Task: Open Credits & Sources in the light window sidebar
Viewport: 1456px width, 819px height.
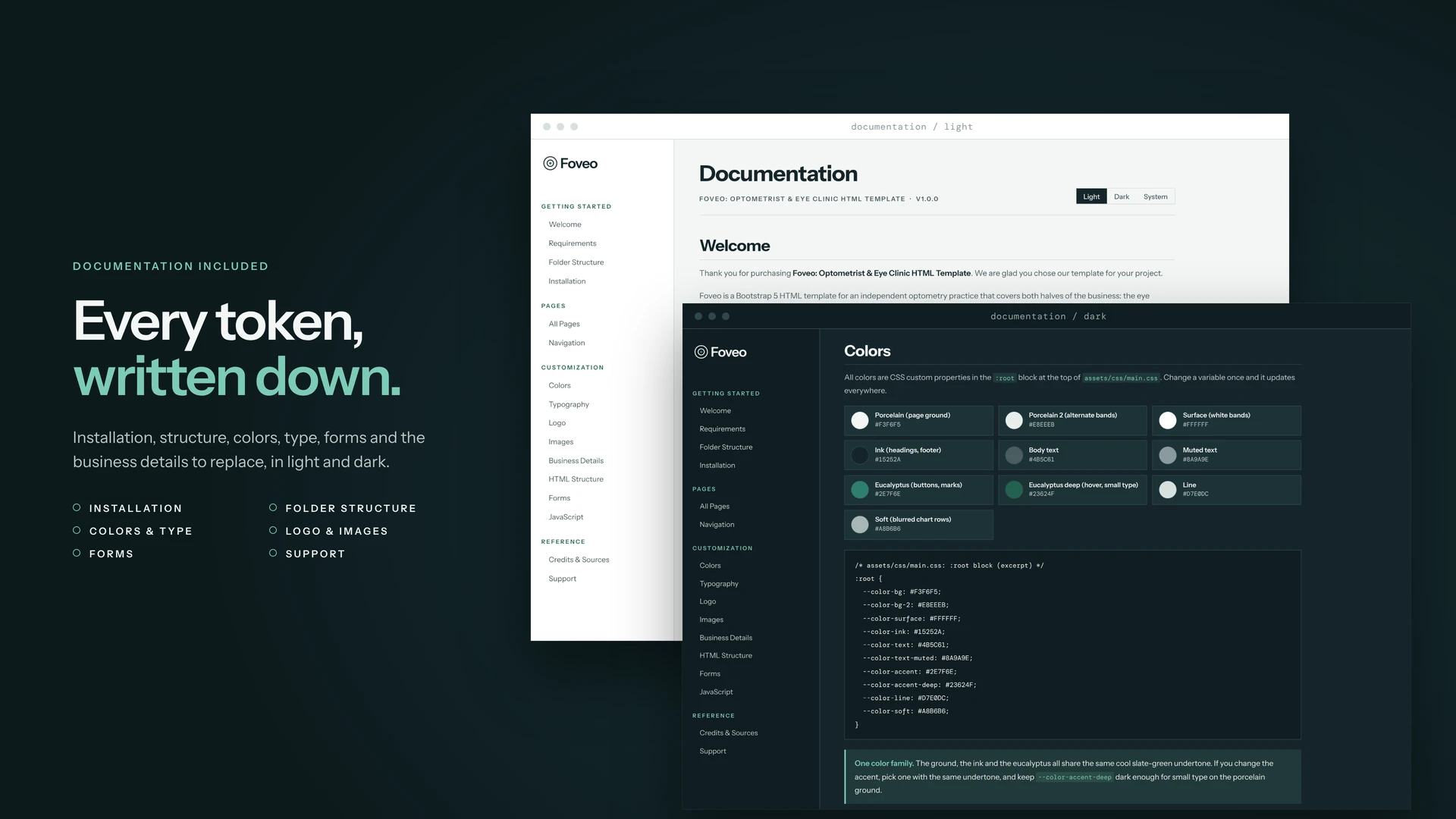Action: tap(579, 560)
